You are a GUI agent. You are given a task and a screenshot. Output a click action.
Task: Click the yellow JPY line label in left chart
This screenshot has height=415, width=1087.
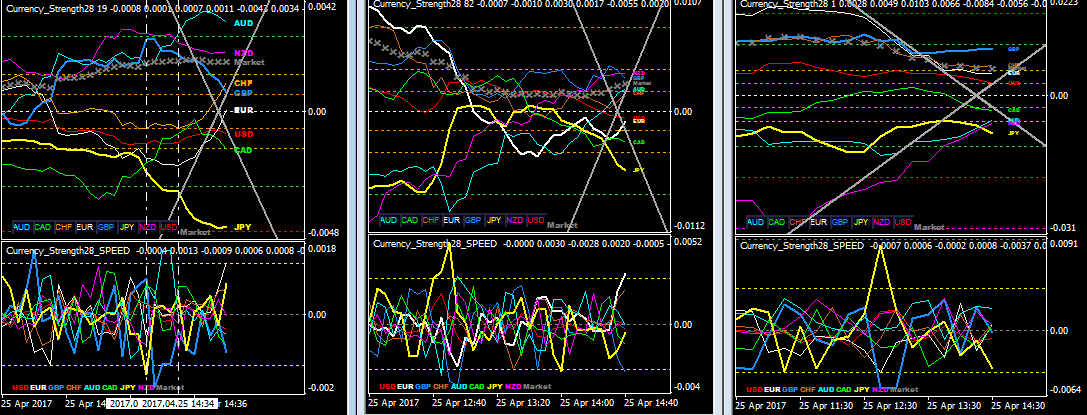click(243, 227)
